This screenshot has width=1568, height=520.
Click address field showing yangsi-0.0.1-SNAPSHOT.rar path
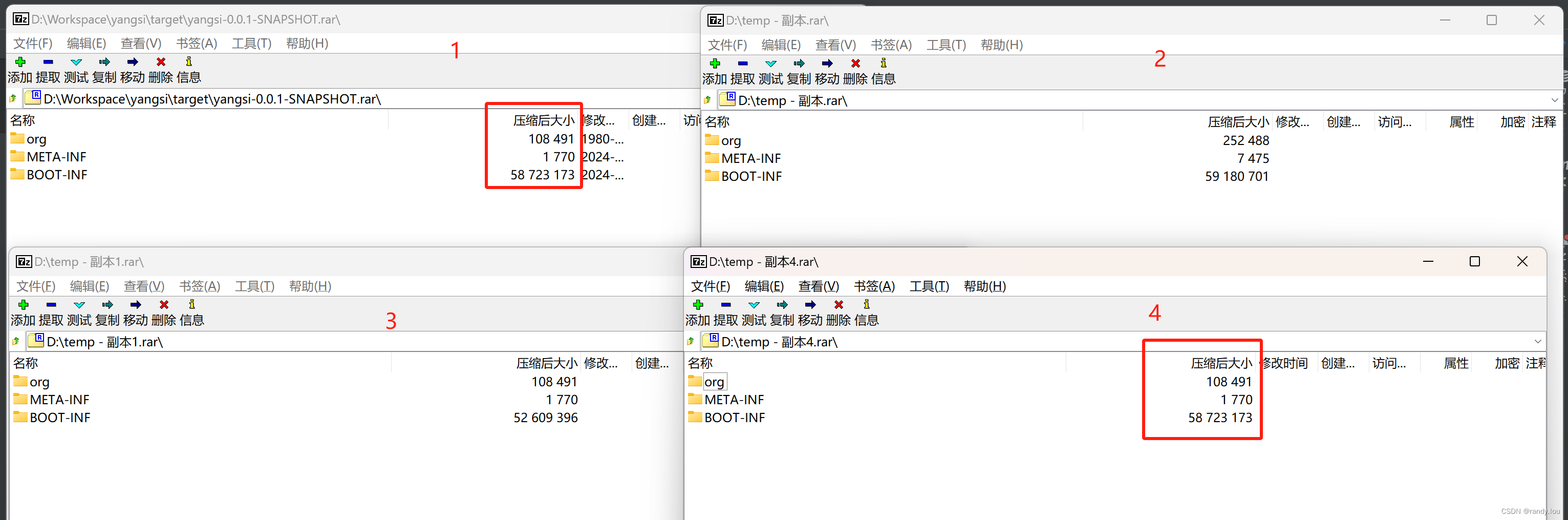(x=360, y=99)
